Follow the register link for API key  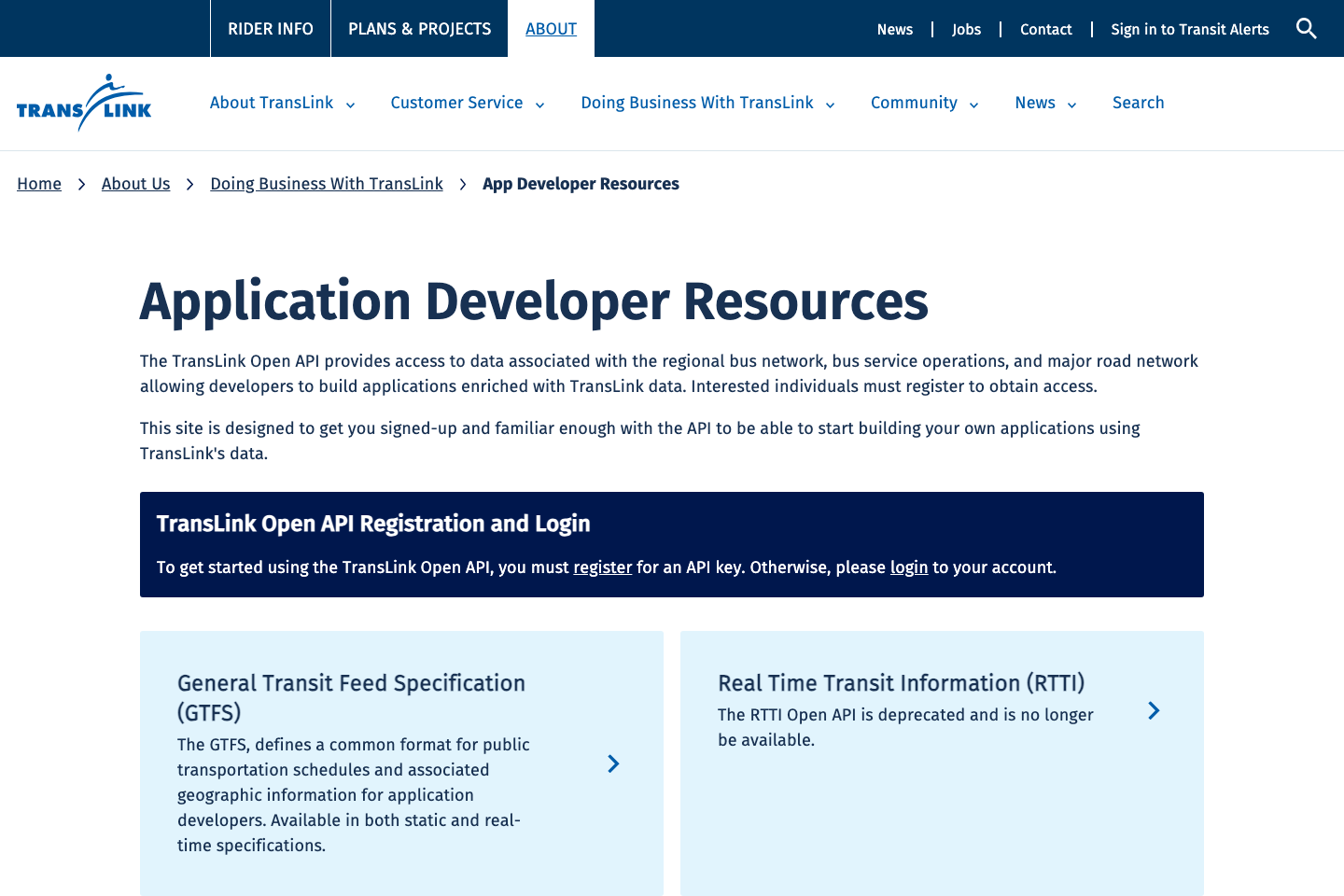coord(602,567)
